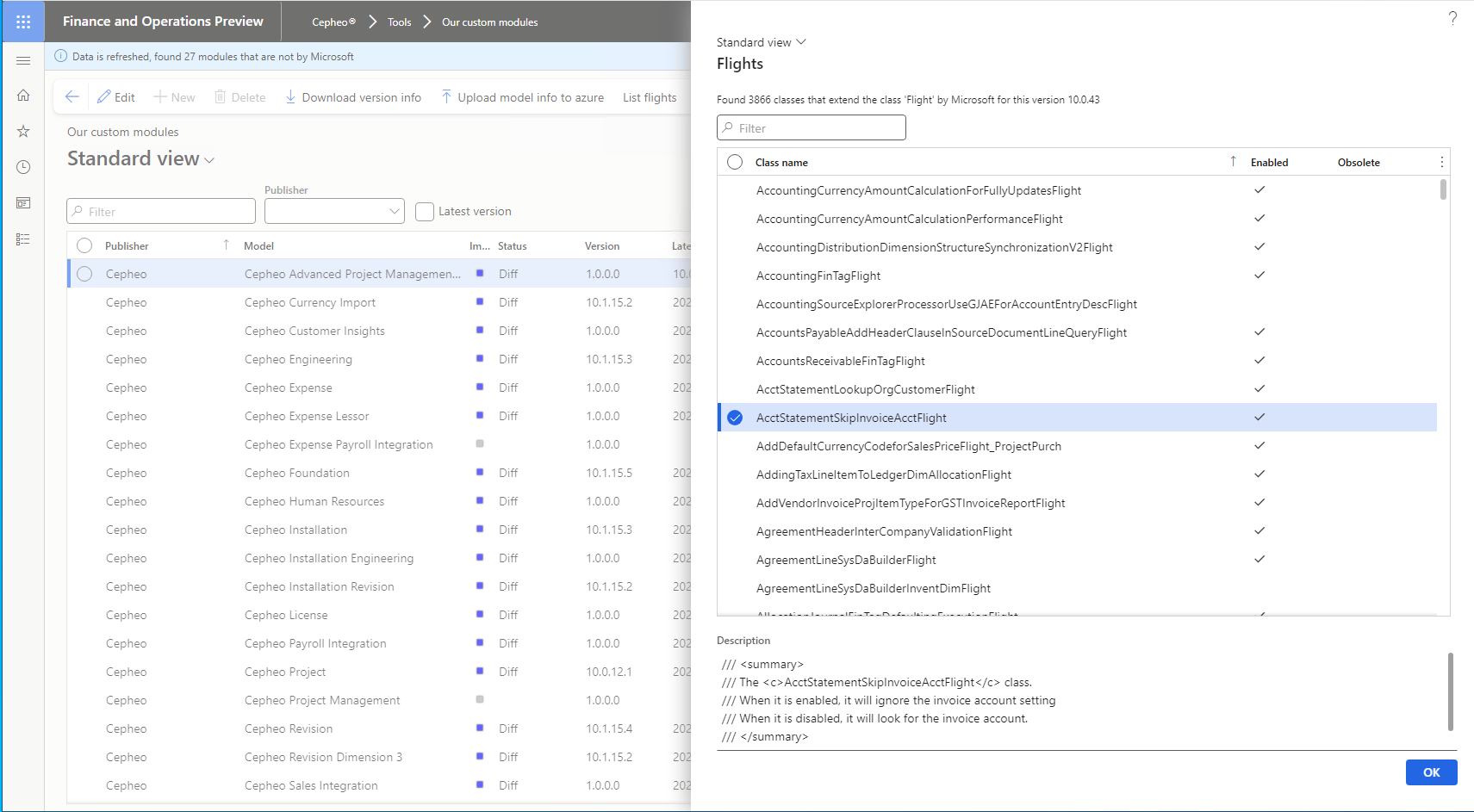Open Favorites star icon in sidebar
This screenshot has width=1474, height=812.
(x=23, y=131)
